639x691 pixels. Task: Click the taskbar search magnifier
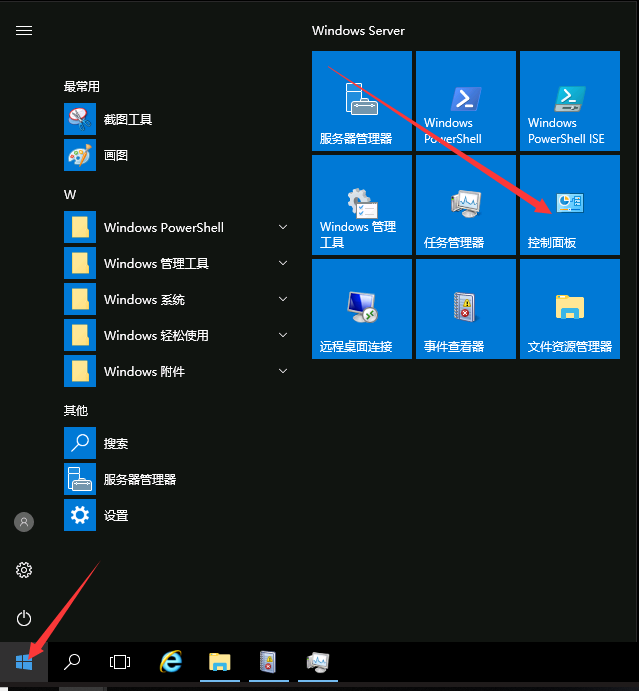(72, 662)
